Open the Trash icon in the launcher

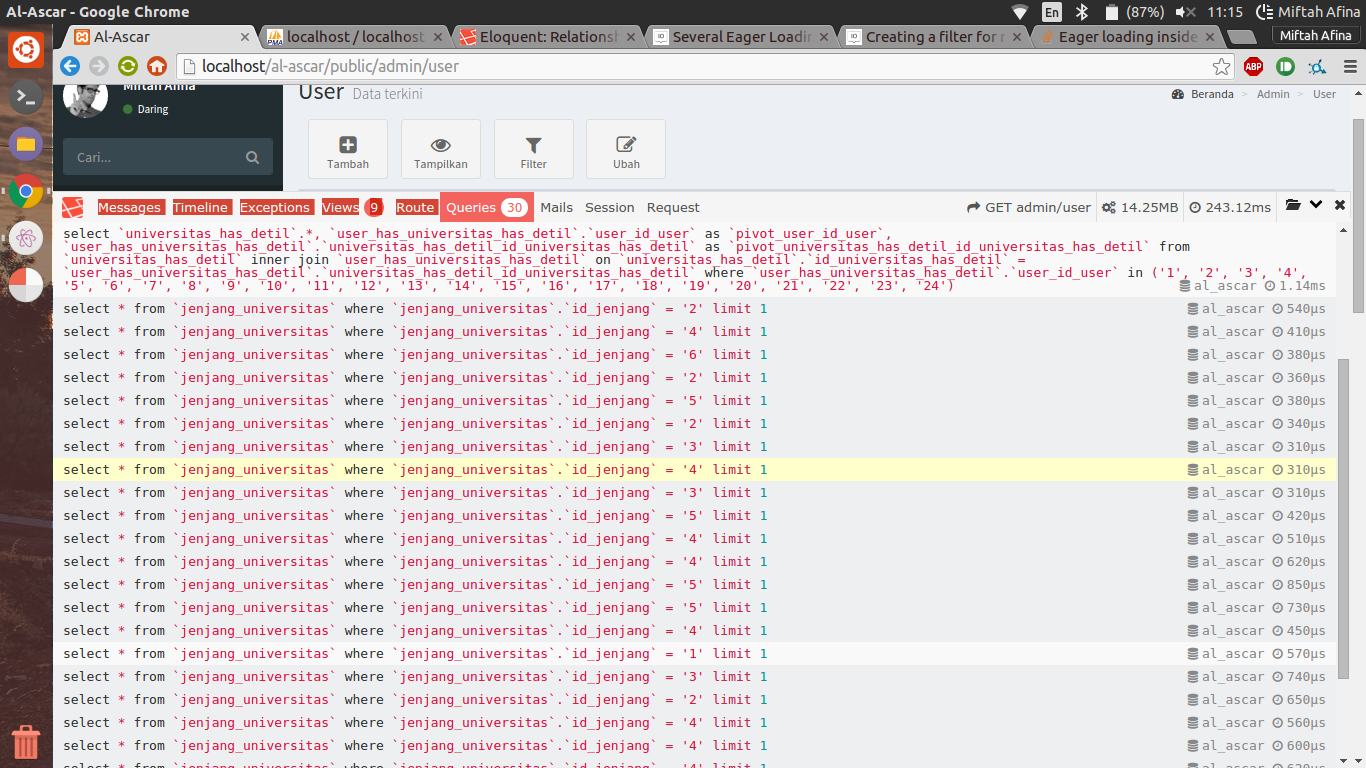[x=26, y=742]
